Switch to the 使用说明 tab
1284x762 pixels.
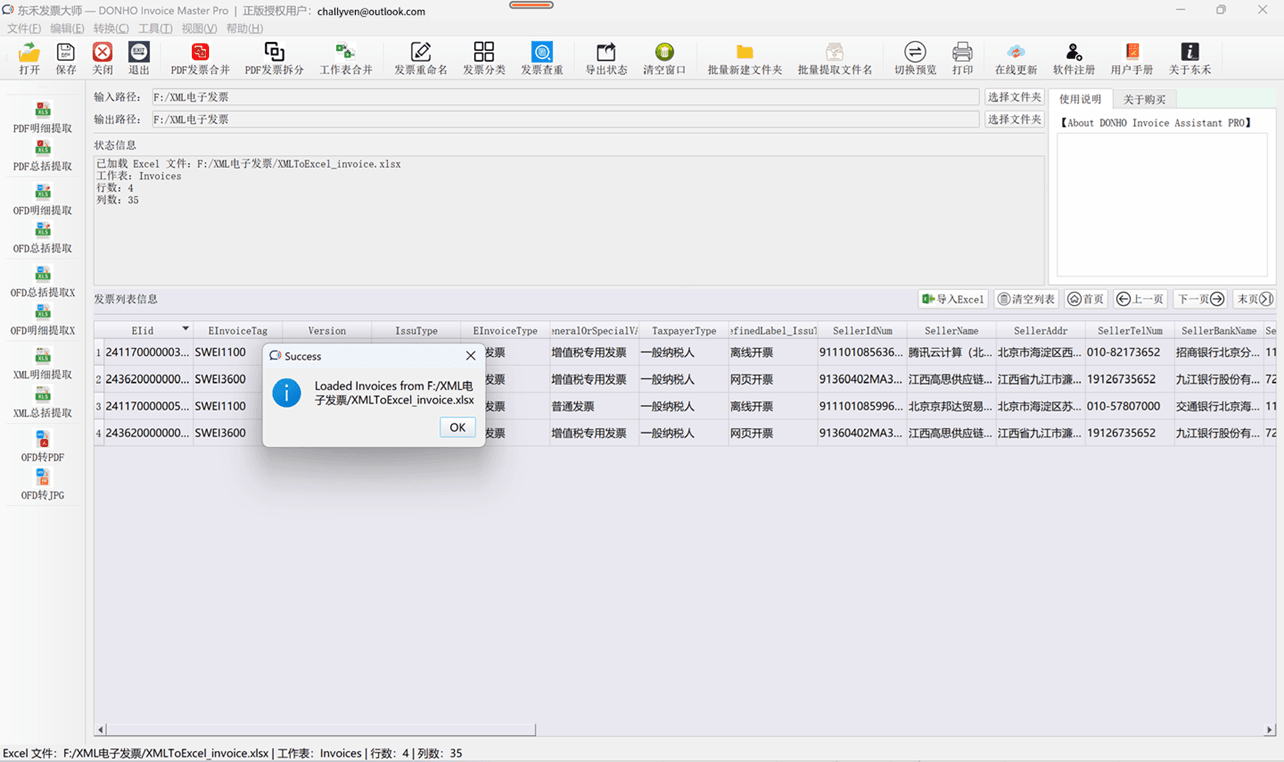point(1080,99)
